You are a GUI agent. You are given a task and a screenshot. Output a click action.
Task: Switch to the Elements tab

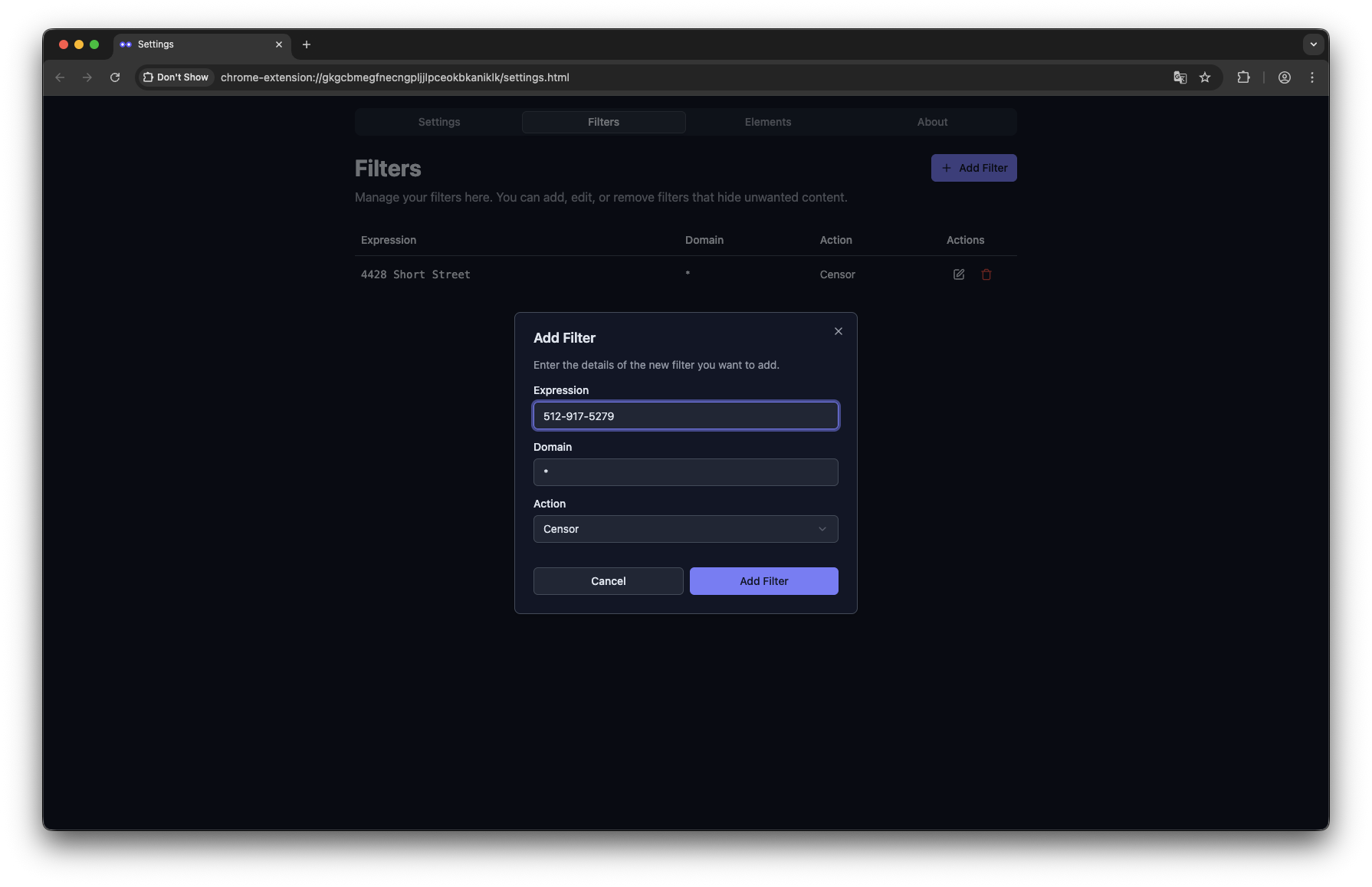[767, 122]
